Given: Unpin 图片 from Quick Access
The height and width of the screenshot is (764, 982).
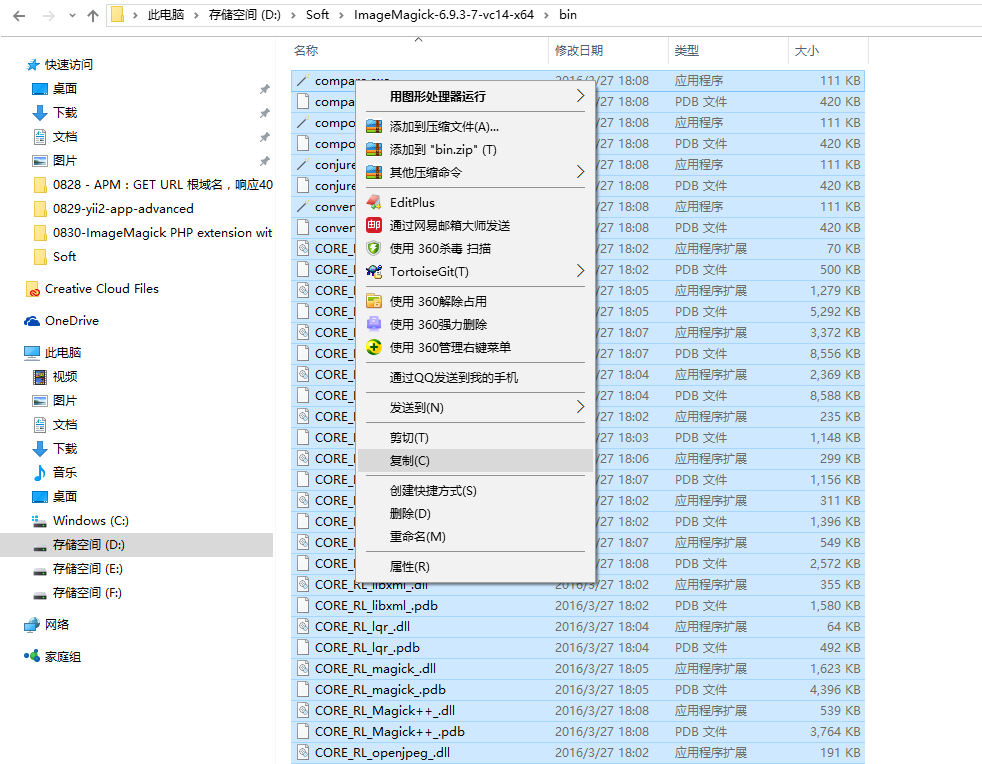Looking at the screenshot, I should (x=265, y=161).
